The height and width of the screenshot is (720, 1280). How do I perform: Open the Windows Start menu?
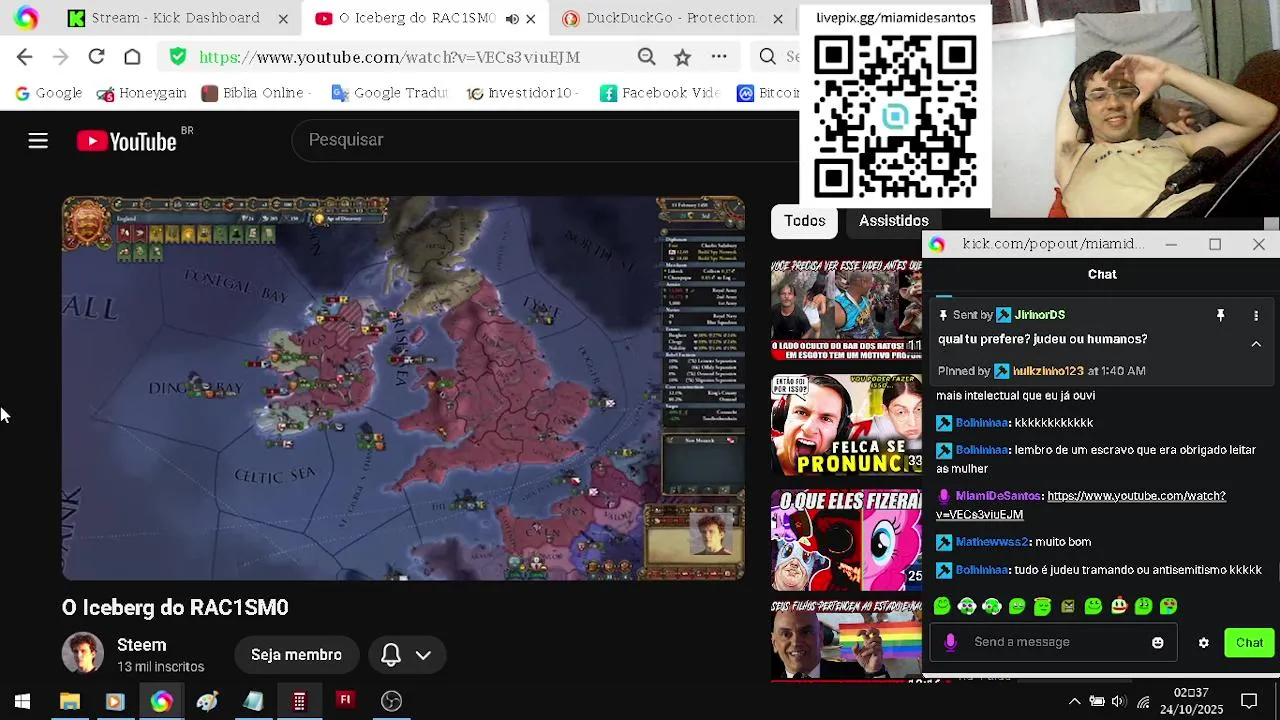click(x=22, y=701)
